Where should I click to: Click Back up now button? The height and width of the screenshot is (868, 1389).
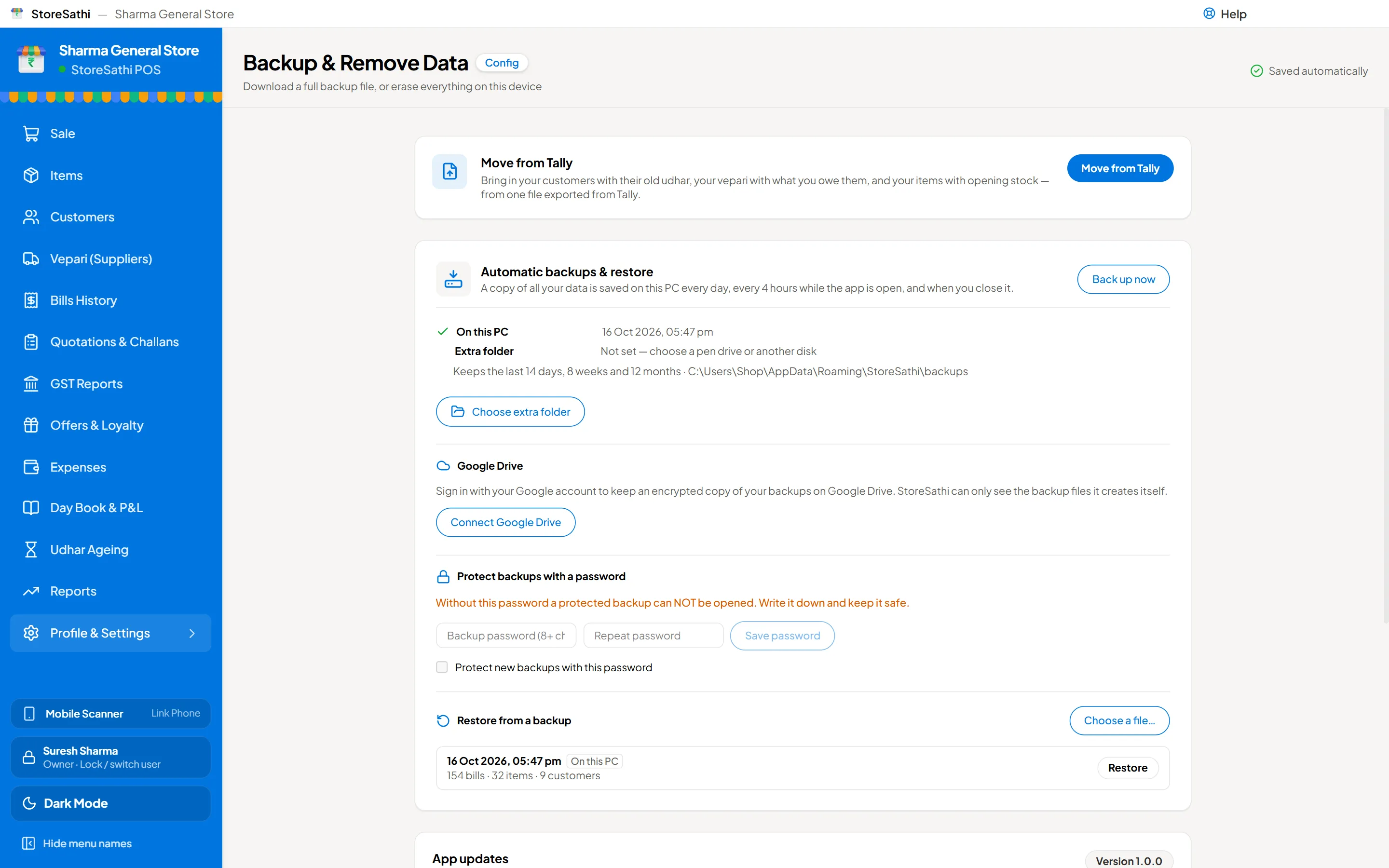click(1123, 279)
